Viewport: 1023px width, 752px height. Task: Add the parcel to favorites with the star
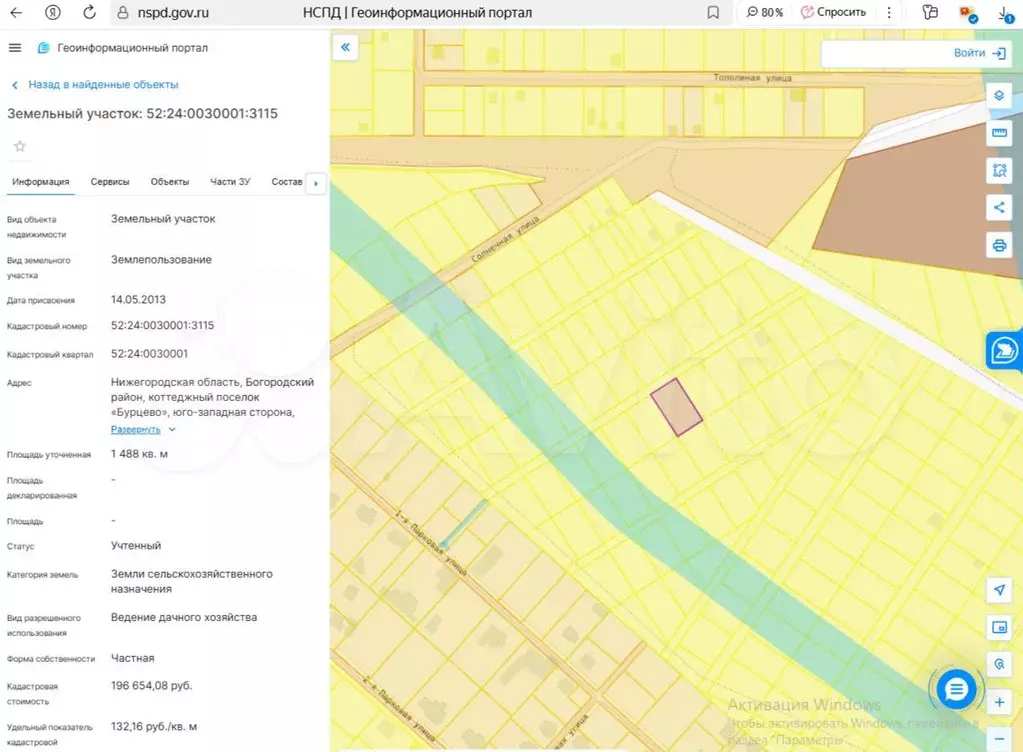point(20,146)
